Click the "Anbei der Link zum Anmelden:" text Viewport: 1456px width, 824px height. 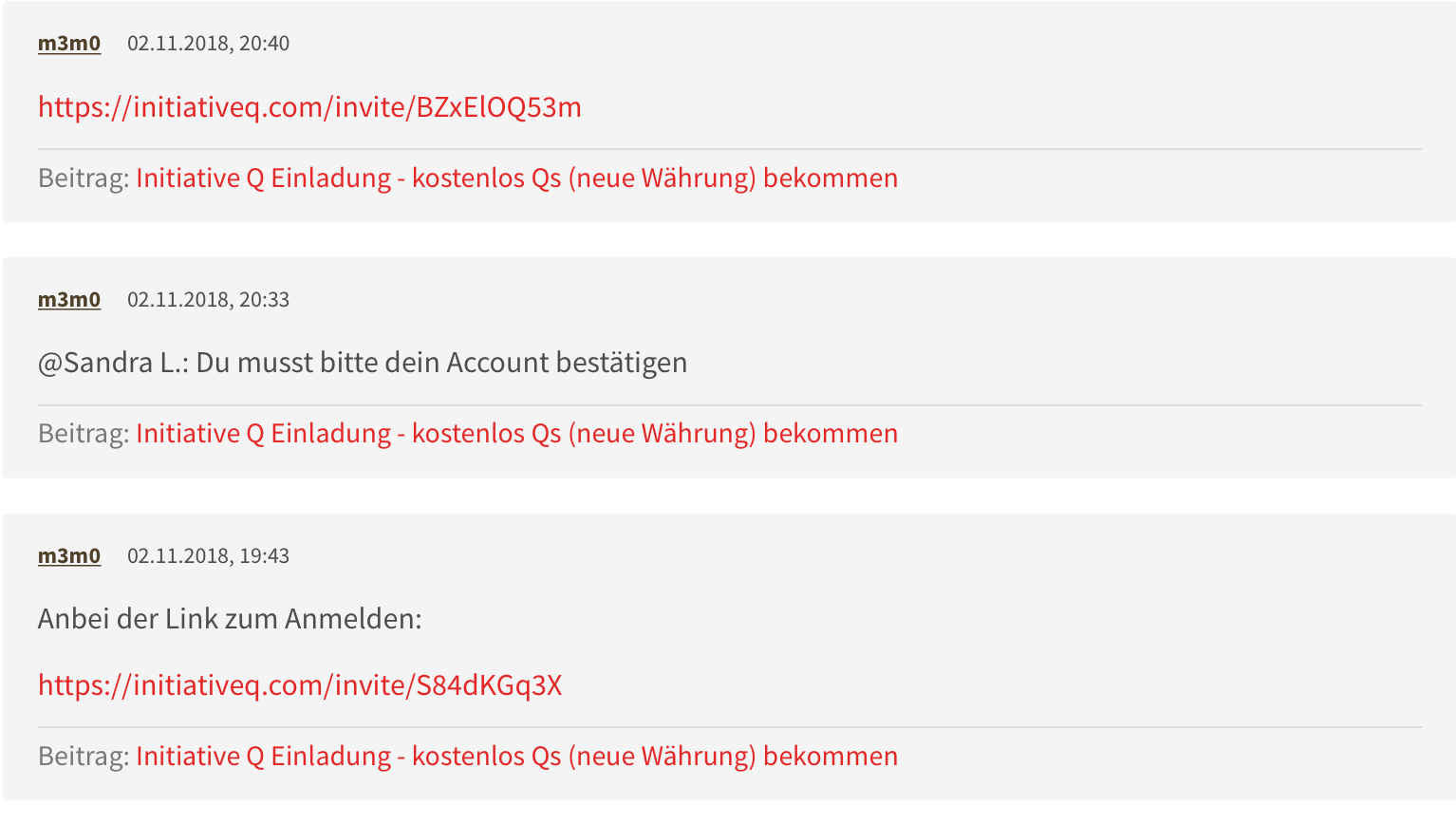tap(230, 619)
